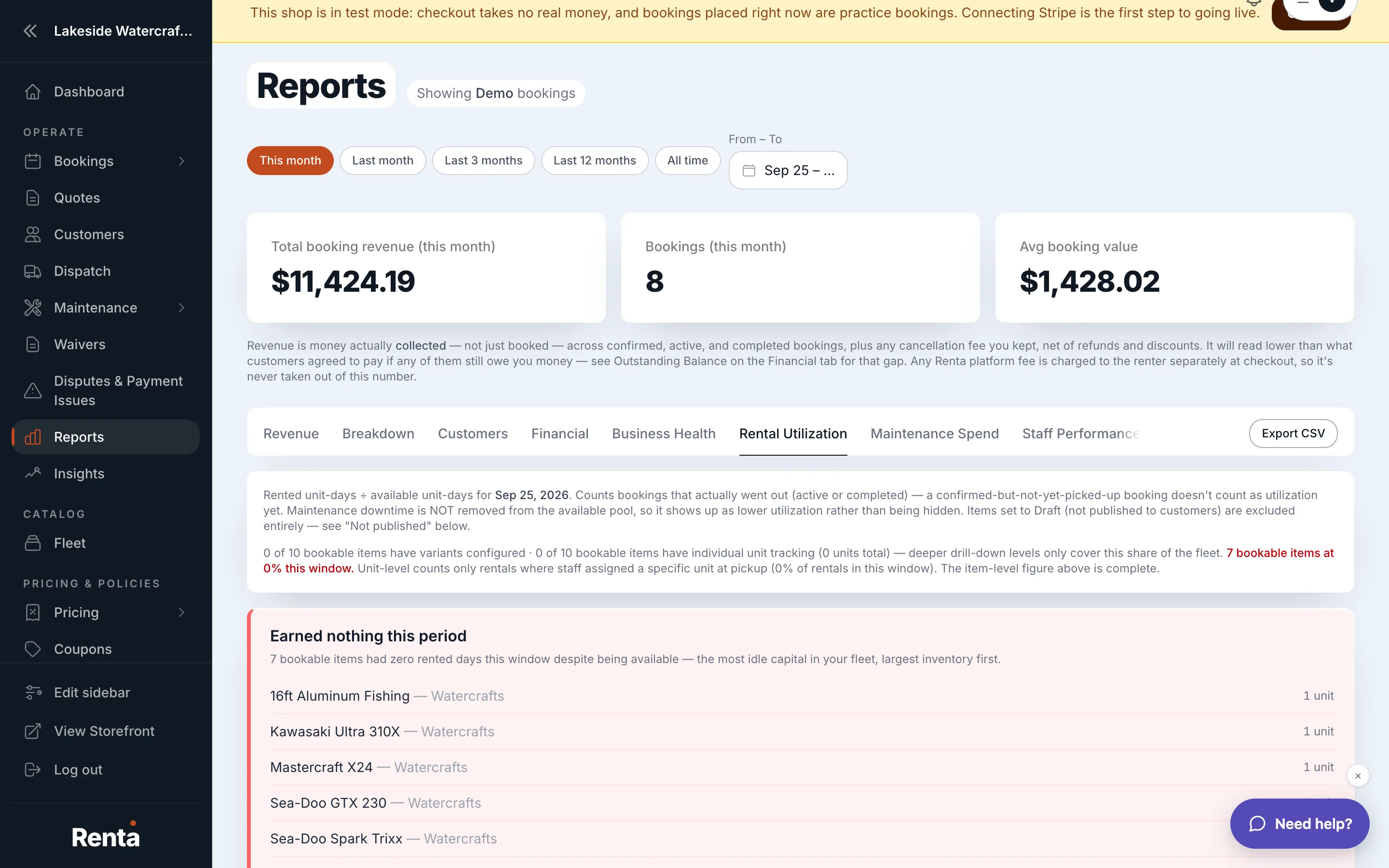Select the Last 3 months filter
The height and width of the screenshot is (868, 1389).
pyautogui.click(x=483, y=161)
